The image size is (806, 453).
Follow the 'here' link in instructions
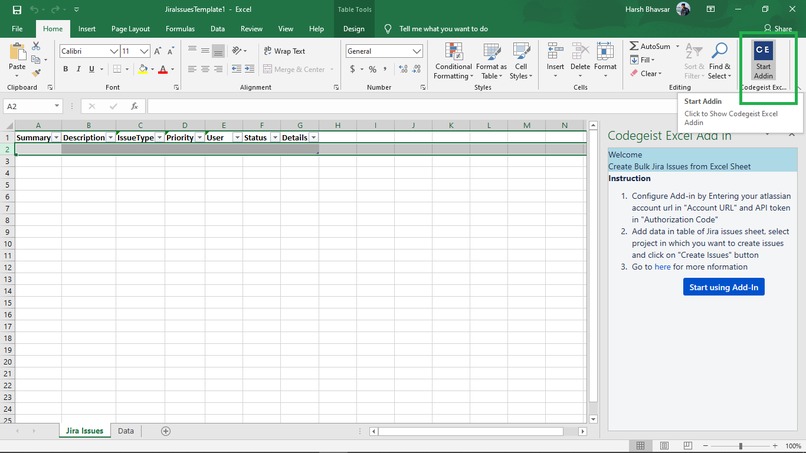pyautogui.click(x=662, y=267)
